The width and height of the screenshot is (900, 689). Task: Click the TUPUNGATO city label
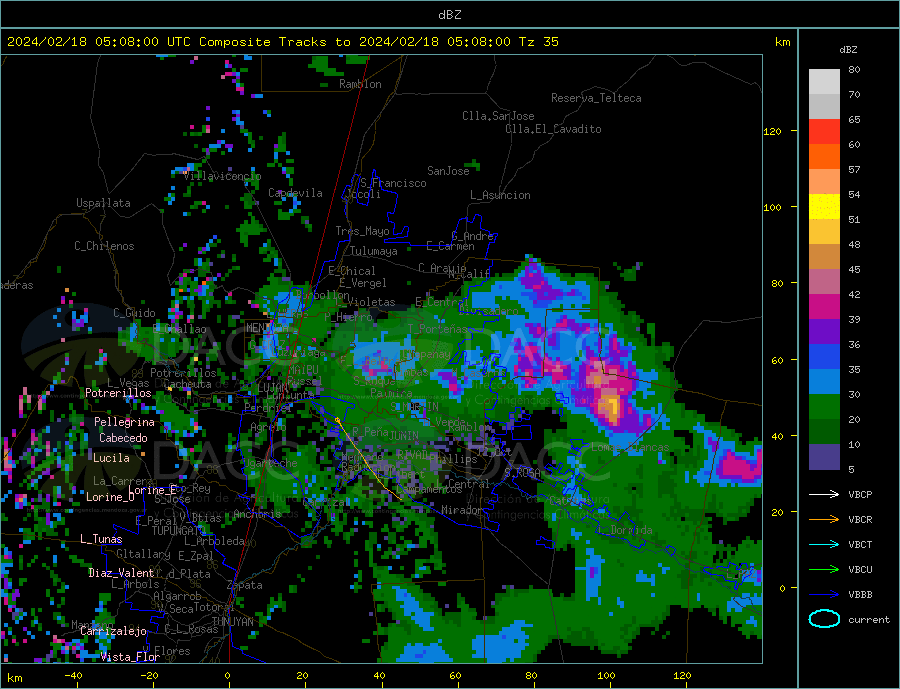pyautogui.click(x=178, y=531)
